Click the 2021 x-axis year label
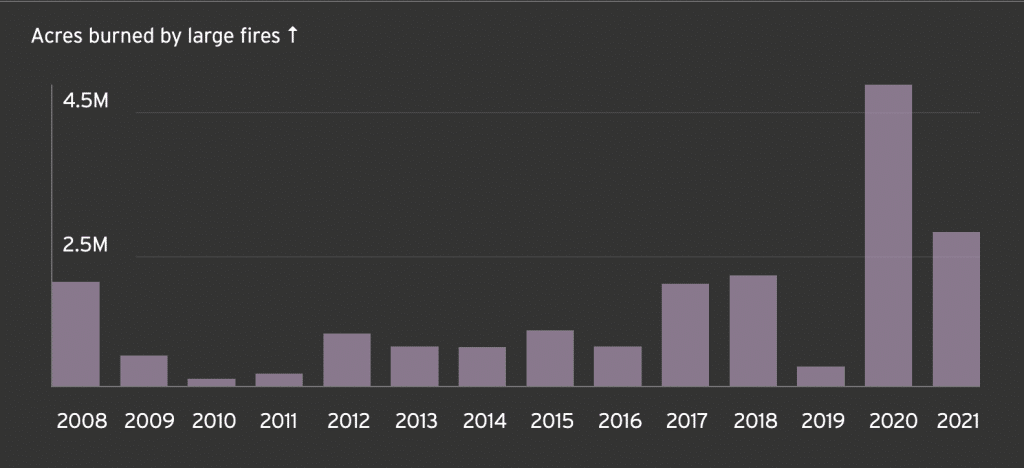1024x468 pixels. pyautogui.click(x=956, y=420)
